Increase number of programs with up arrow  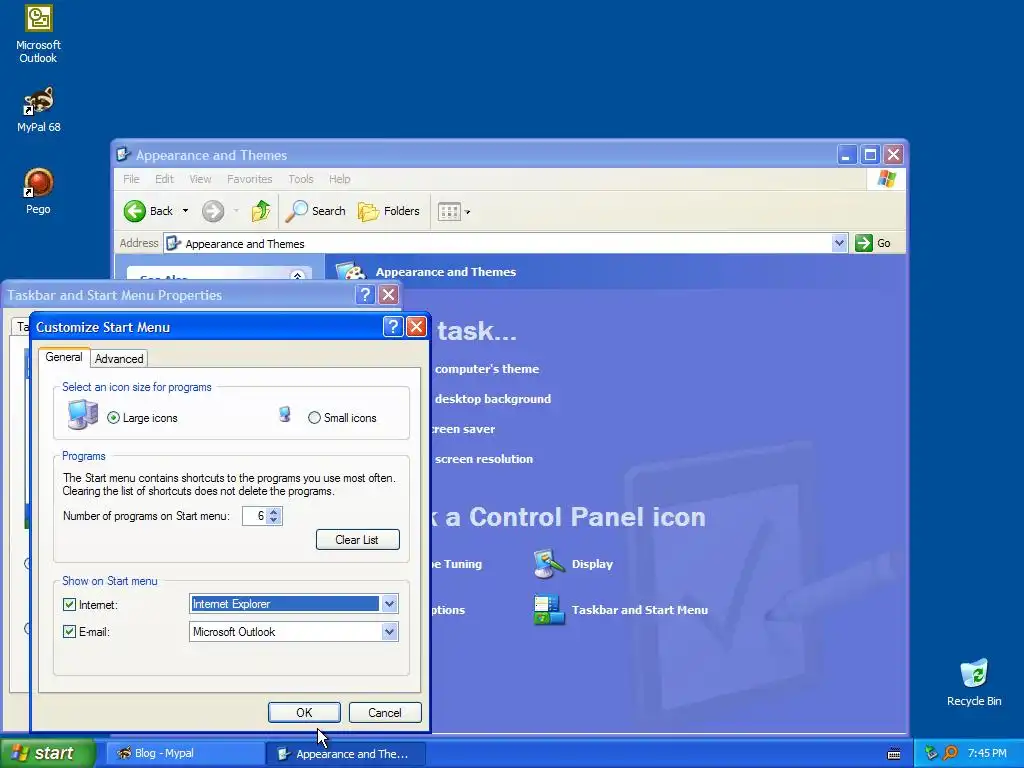[x=274, y=512]
